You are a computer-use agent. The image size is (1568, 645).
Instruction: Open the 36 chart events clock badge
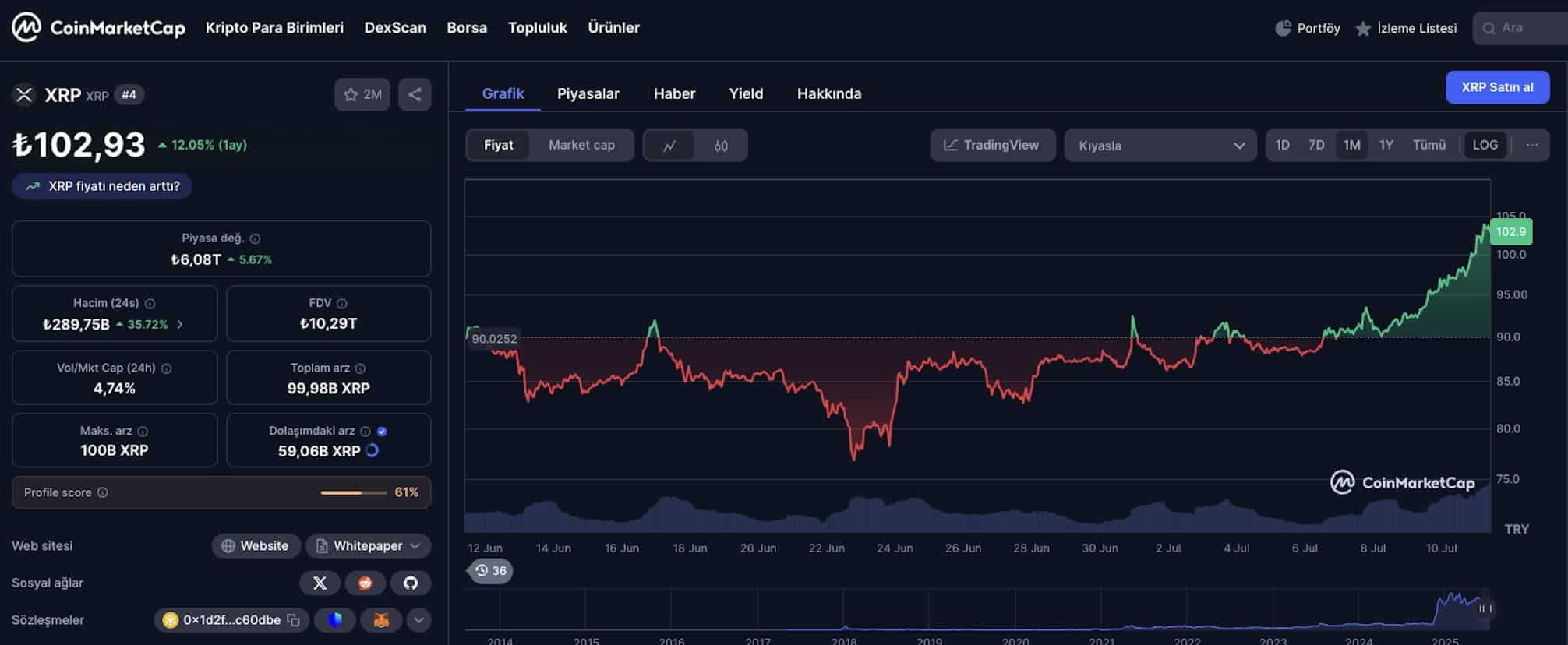pos(491,571)
